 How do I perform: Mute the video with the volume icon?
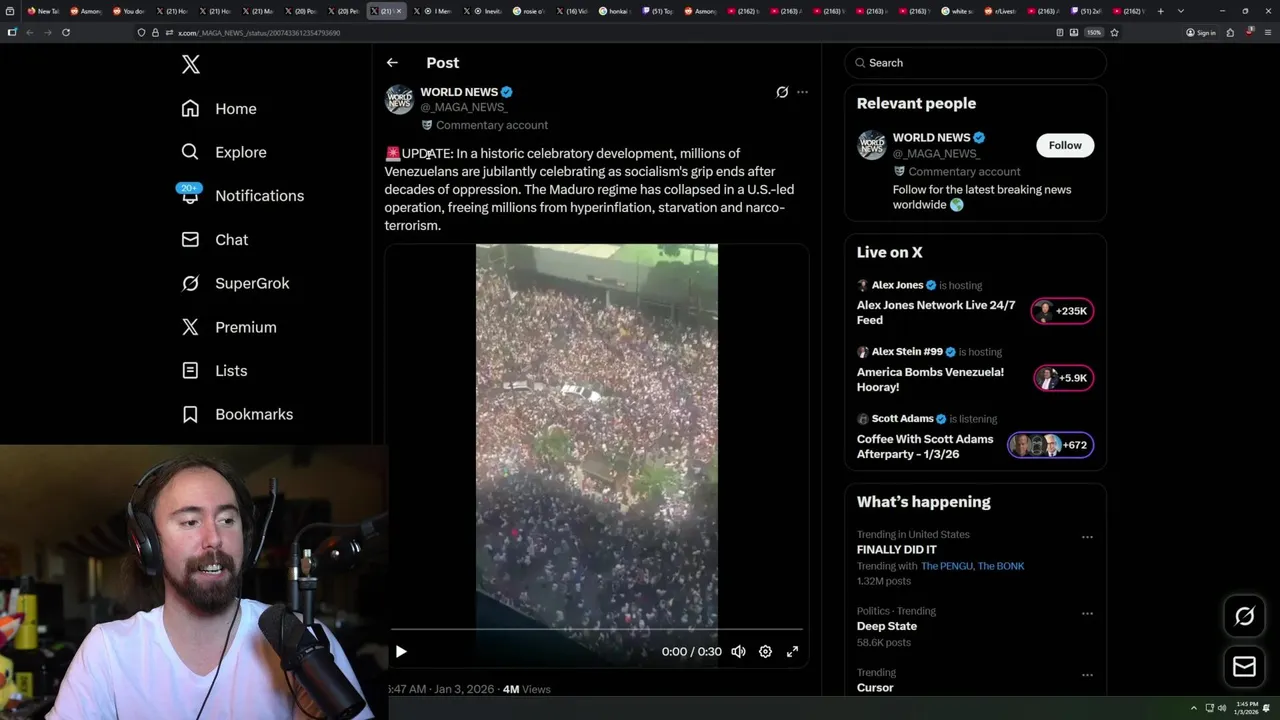pos(738,652)
